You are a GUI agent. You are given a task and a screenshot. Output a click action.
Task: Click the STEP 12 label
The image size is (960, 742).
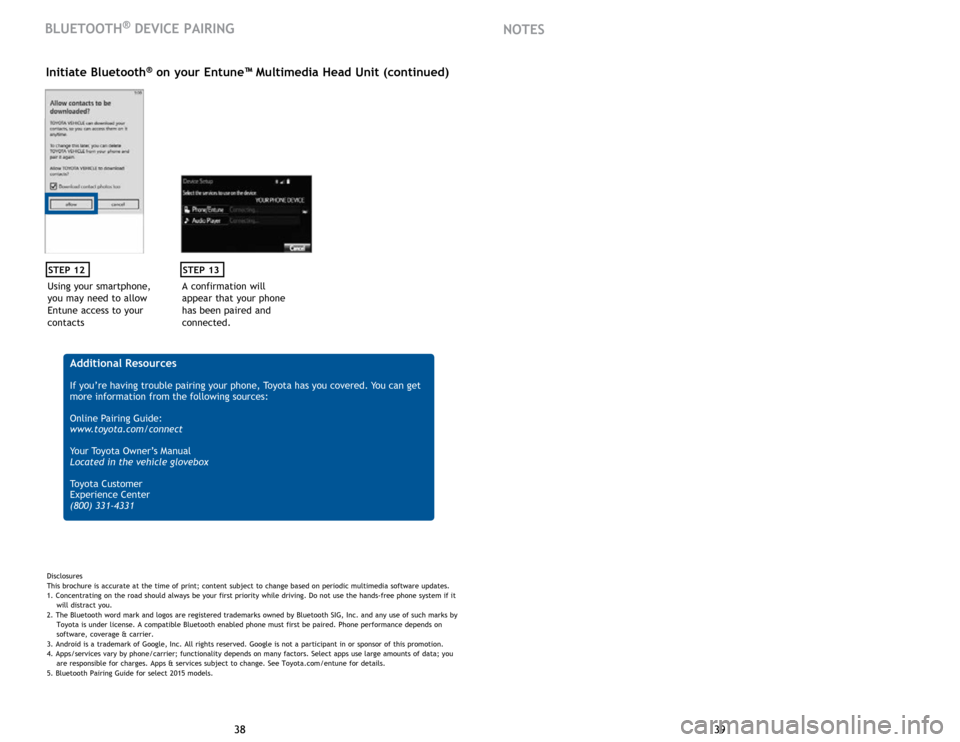(67, 269)
